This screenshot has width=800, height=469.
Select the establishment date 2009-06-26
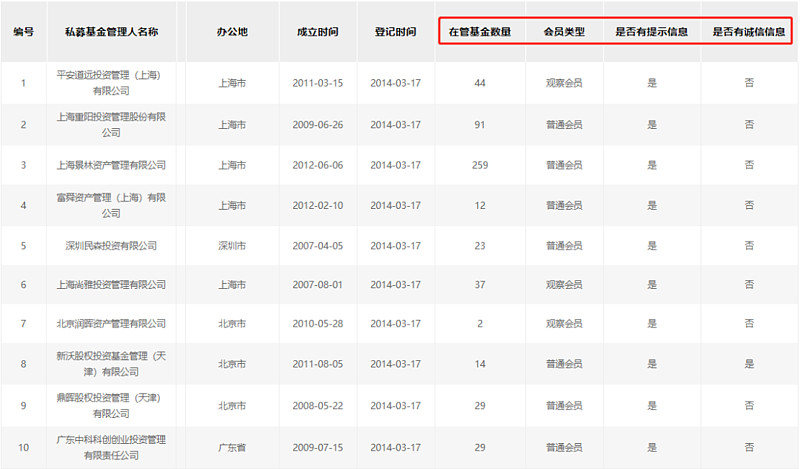[318, 125]
